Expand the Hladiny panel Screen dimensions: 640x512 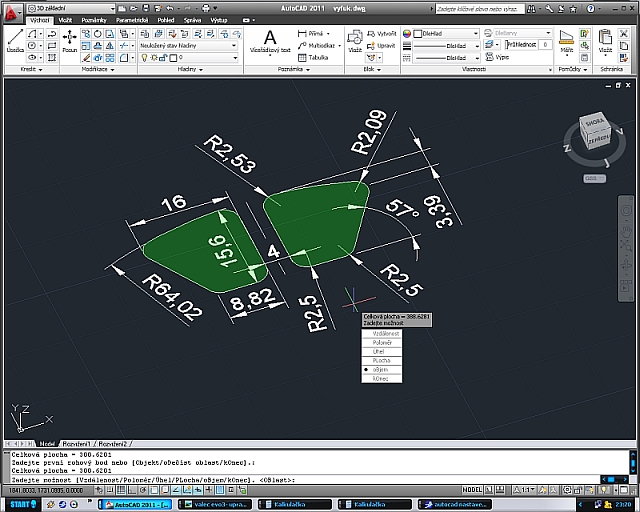pyautogui.click(x=191, y=69)
